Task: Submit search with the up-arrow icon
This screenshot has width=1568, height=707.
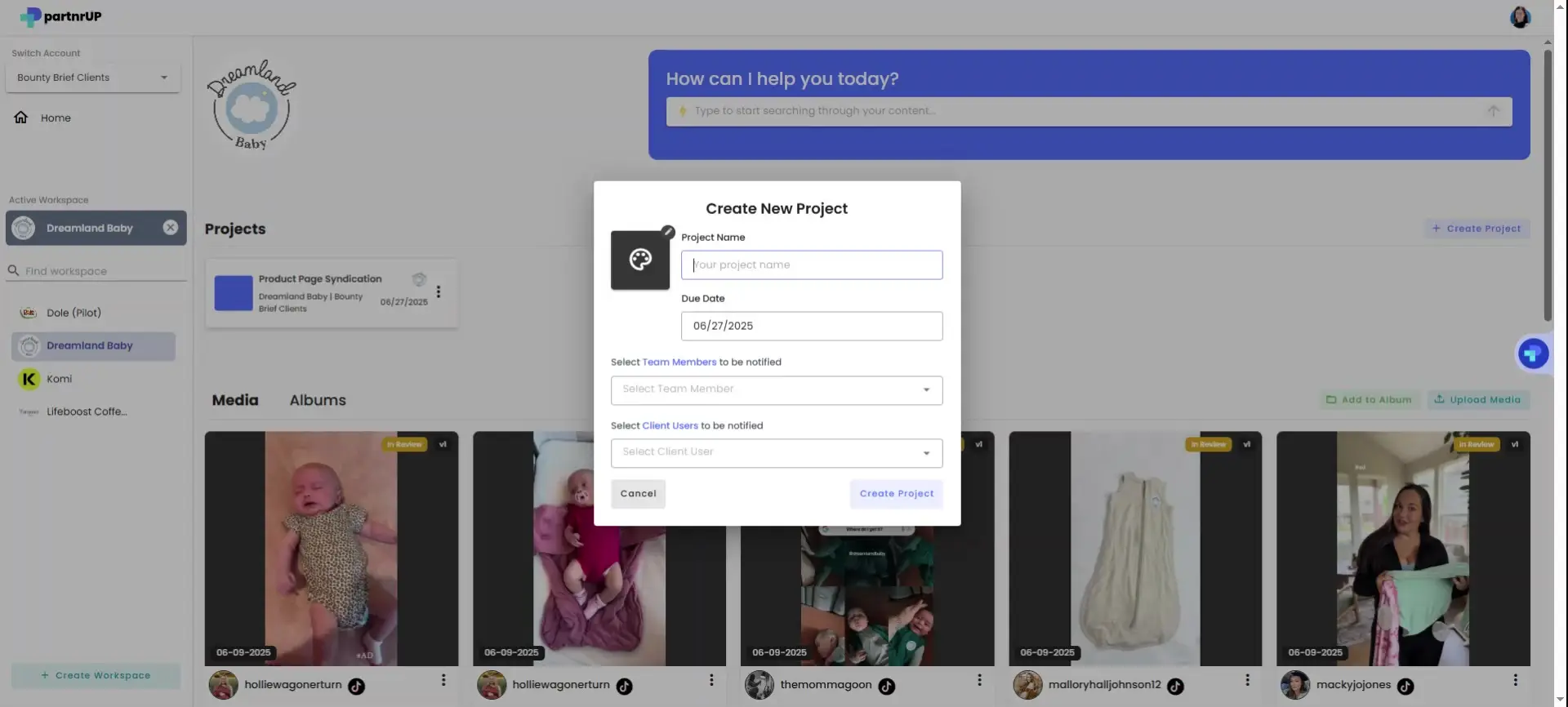Action: [1493, 111]
